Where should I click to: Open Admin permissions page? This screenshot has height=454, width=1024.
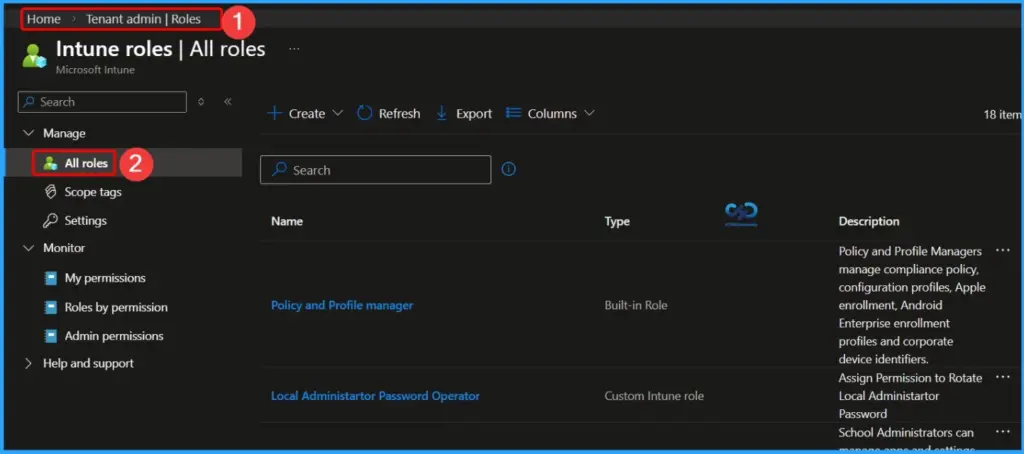(114, 336)
